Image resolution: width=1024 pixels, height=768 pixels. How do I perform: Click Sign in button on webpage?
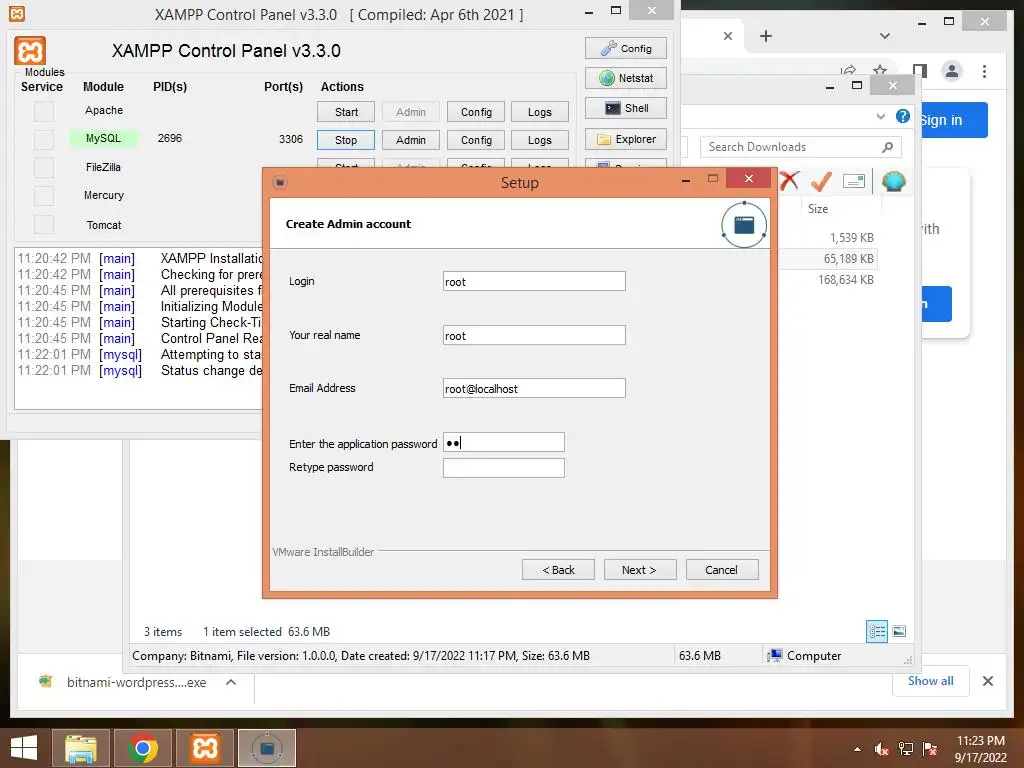click(954, 120)
